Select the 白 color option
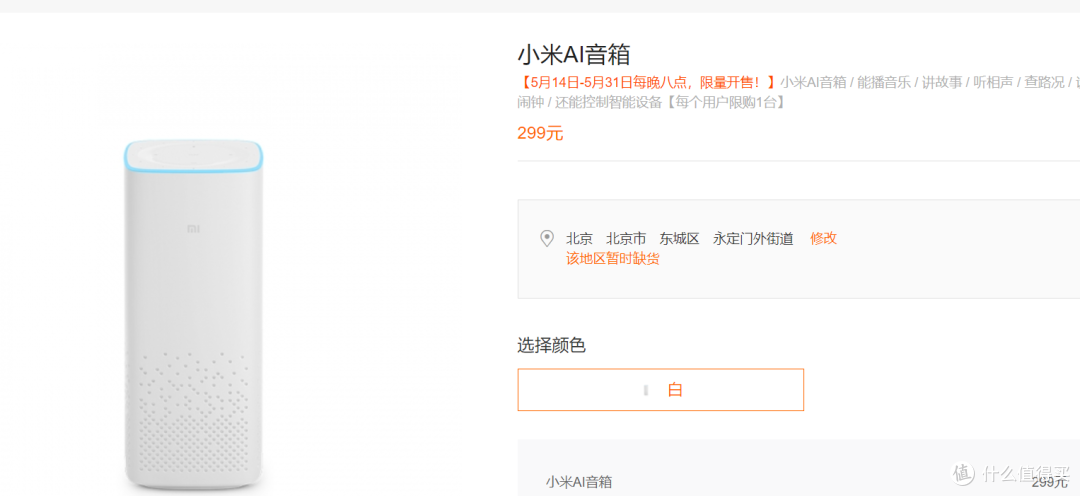The image size is (1080, 496). tap(661, 390)
